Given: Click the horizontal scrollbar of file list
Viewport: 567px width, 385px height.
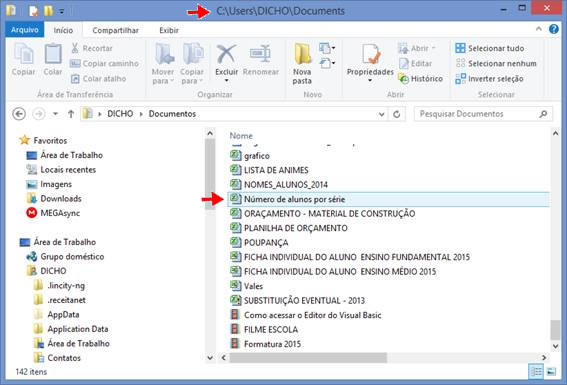Looking at the screenshot, I should (x=308, y=358).
